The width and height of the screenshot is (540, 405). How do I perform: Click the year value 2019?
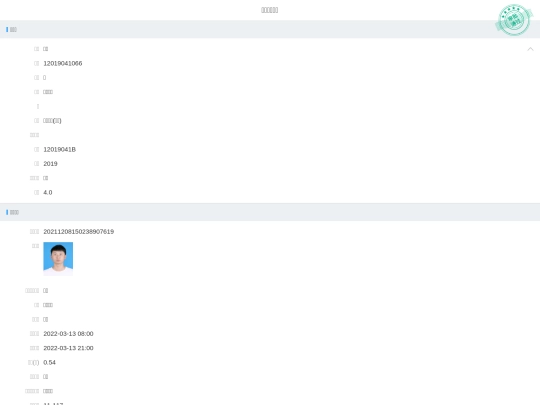50,164
